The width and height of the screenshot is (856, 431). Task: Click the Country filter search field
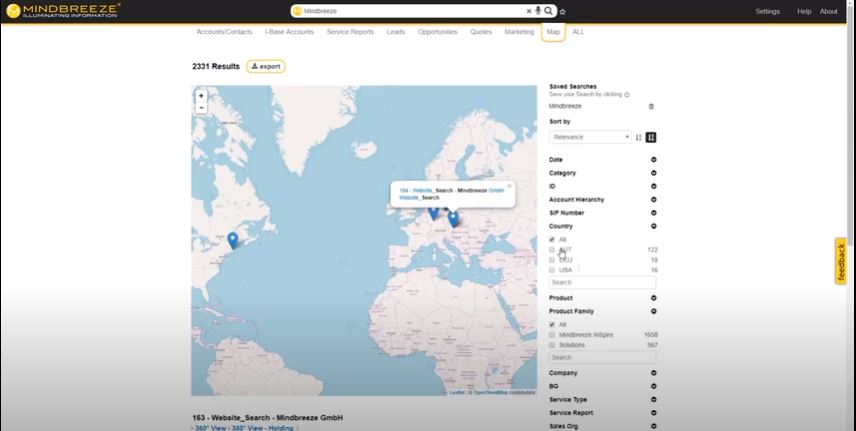pos(603,282)
